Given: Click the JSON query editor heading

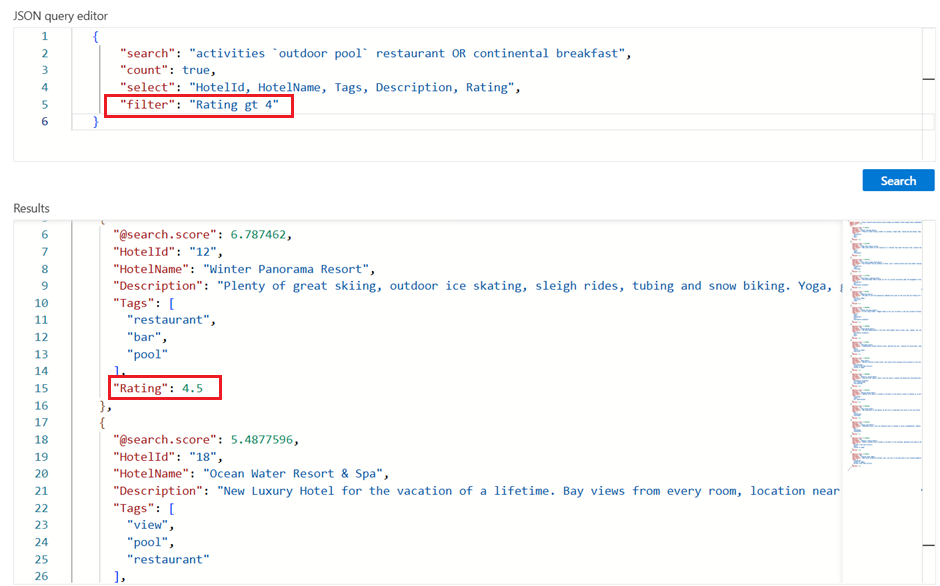Looking at the screenshot, I should pos(61,16).
